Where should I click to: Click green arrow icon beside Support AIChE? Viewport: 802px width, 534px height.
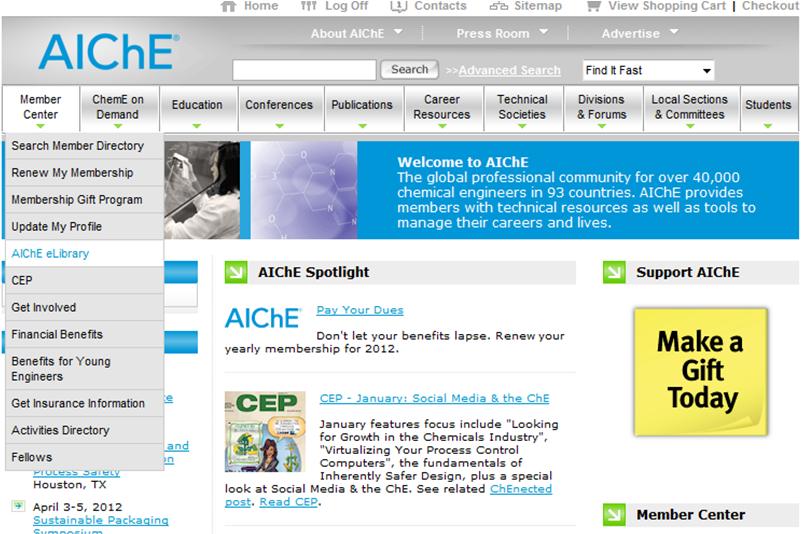click(614, 272)
